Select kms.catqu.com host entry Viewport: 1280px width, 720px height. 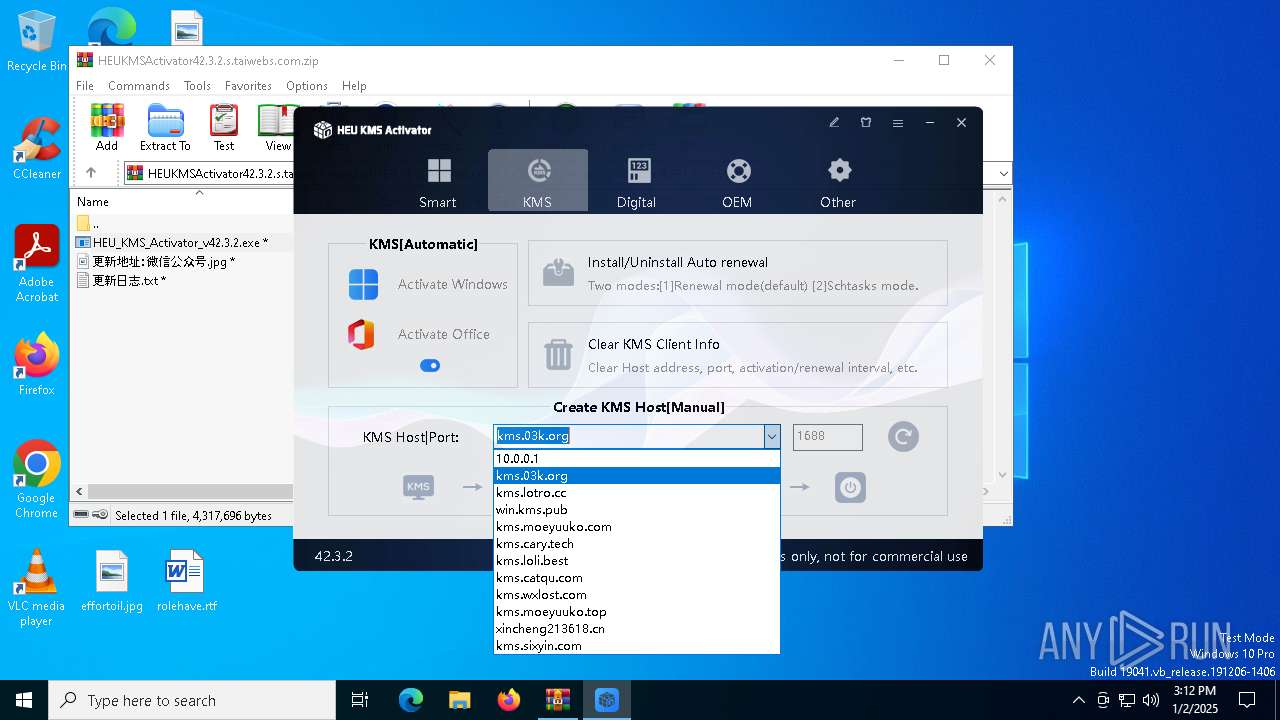tap(637, 578)
